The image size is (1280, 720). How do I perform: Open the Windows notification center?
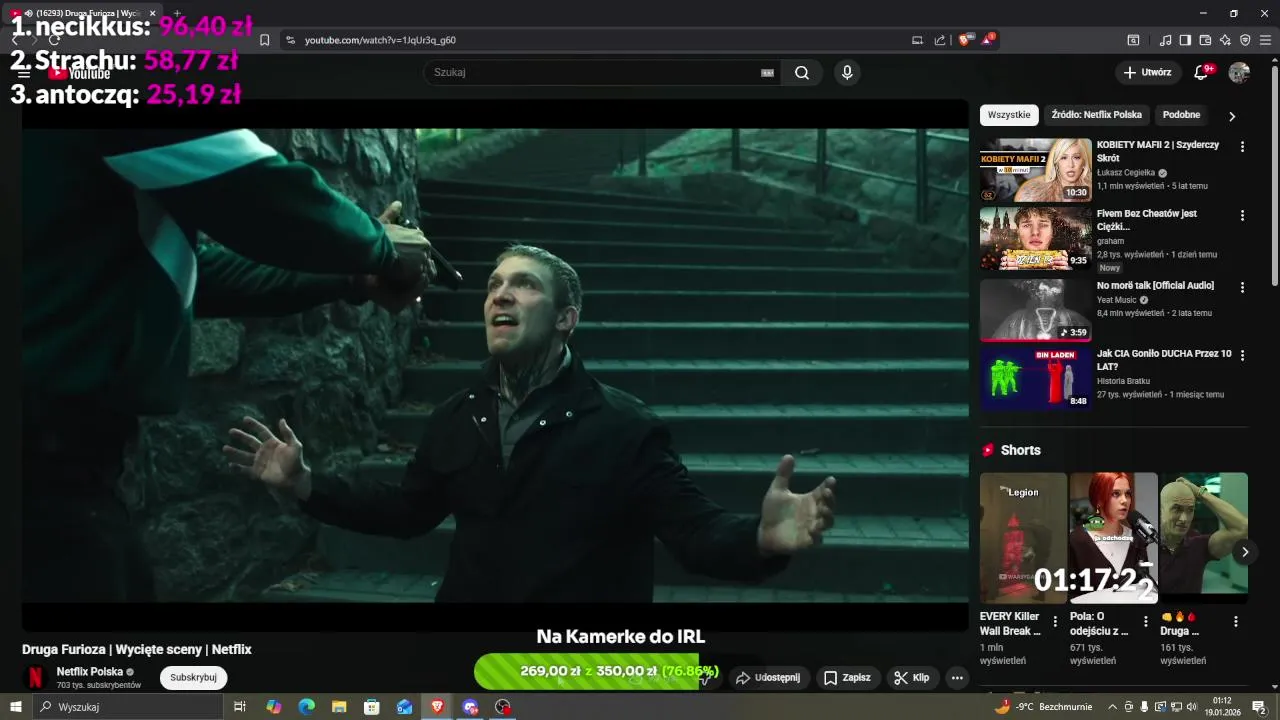click(1260, 707)
